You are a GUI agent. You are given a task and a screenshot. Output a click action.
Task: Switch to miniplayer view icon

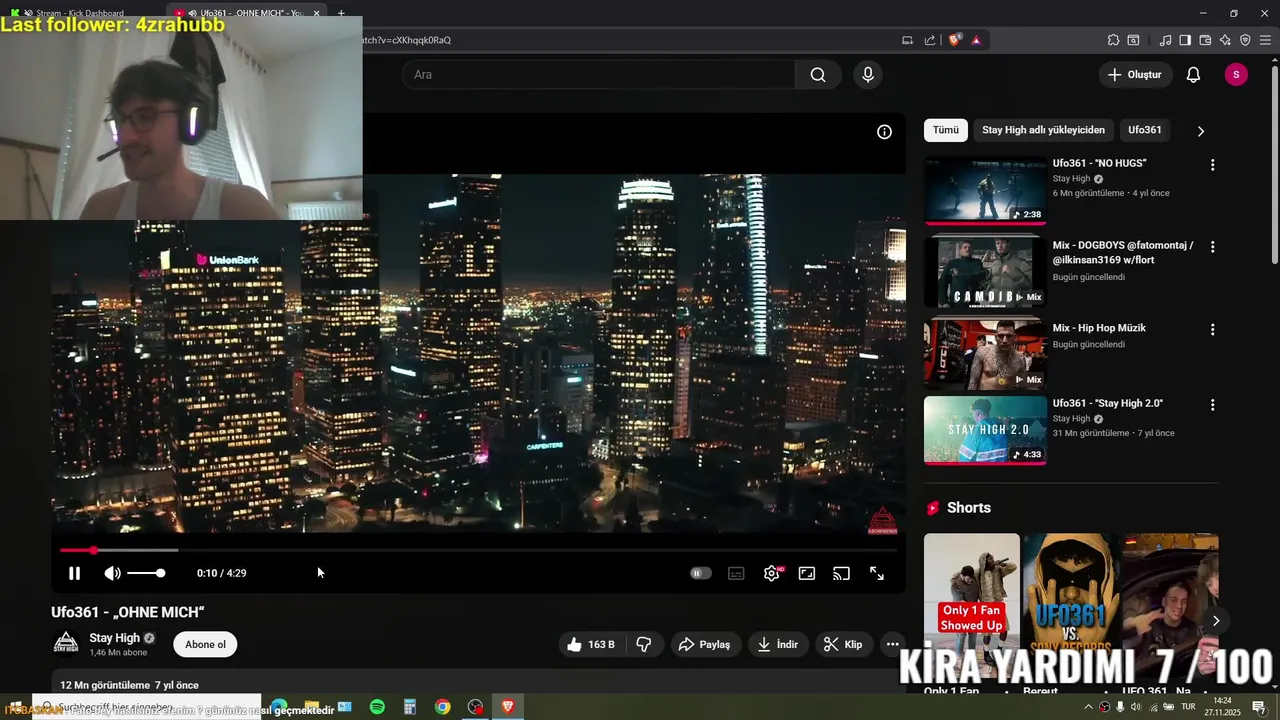[807, 573]
